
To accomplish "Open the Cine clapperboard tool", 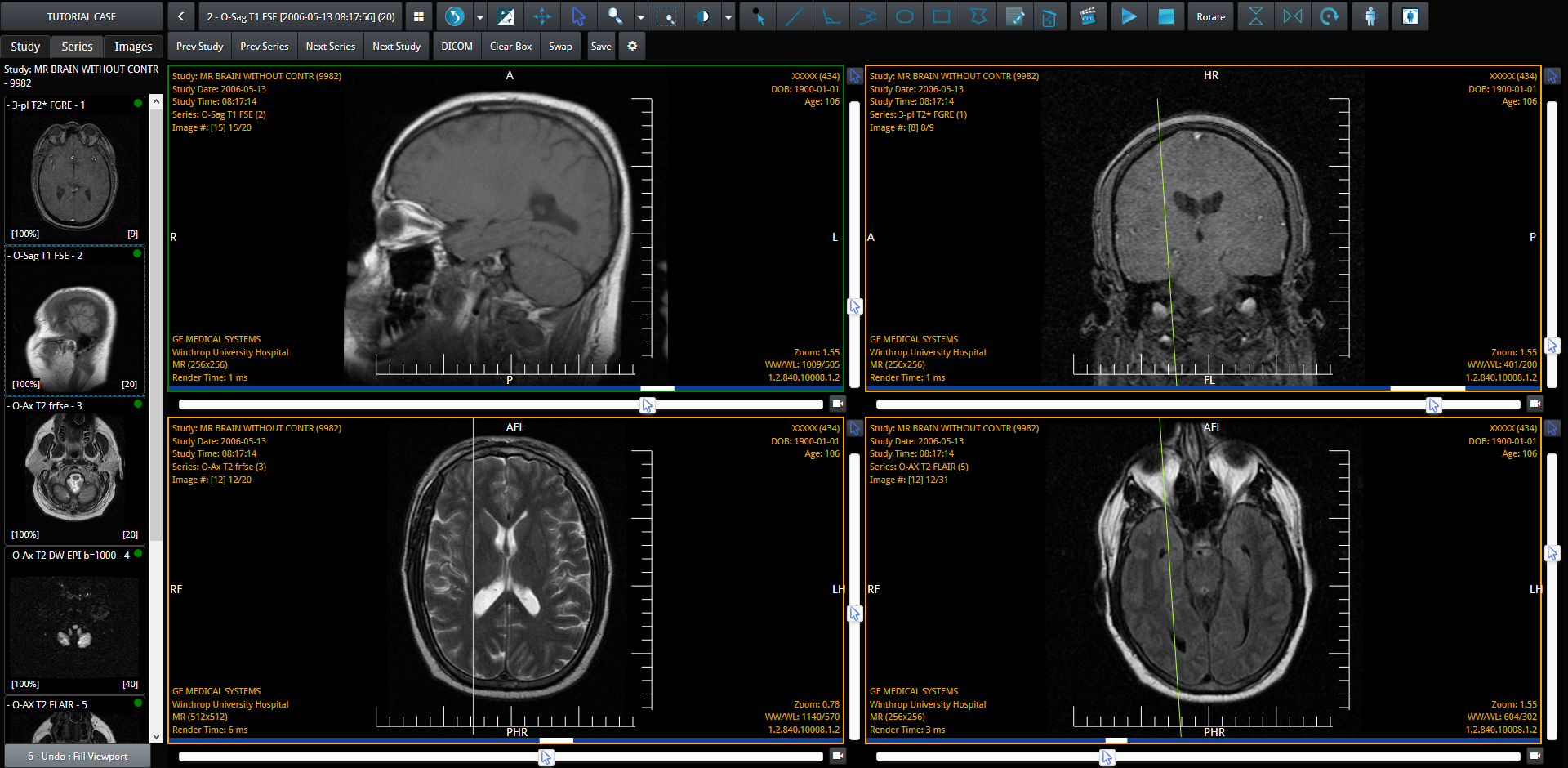I will 1088,16.
